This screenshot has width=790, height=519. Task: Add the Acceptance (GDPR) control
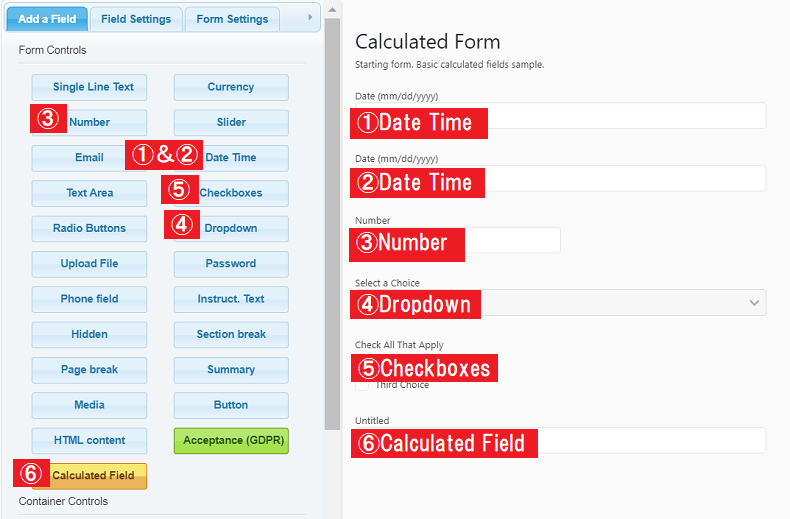[x=231, y=440]
